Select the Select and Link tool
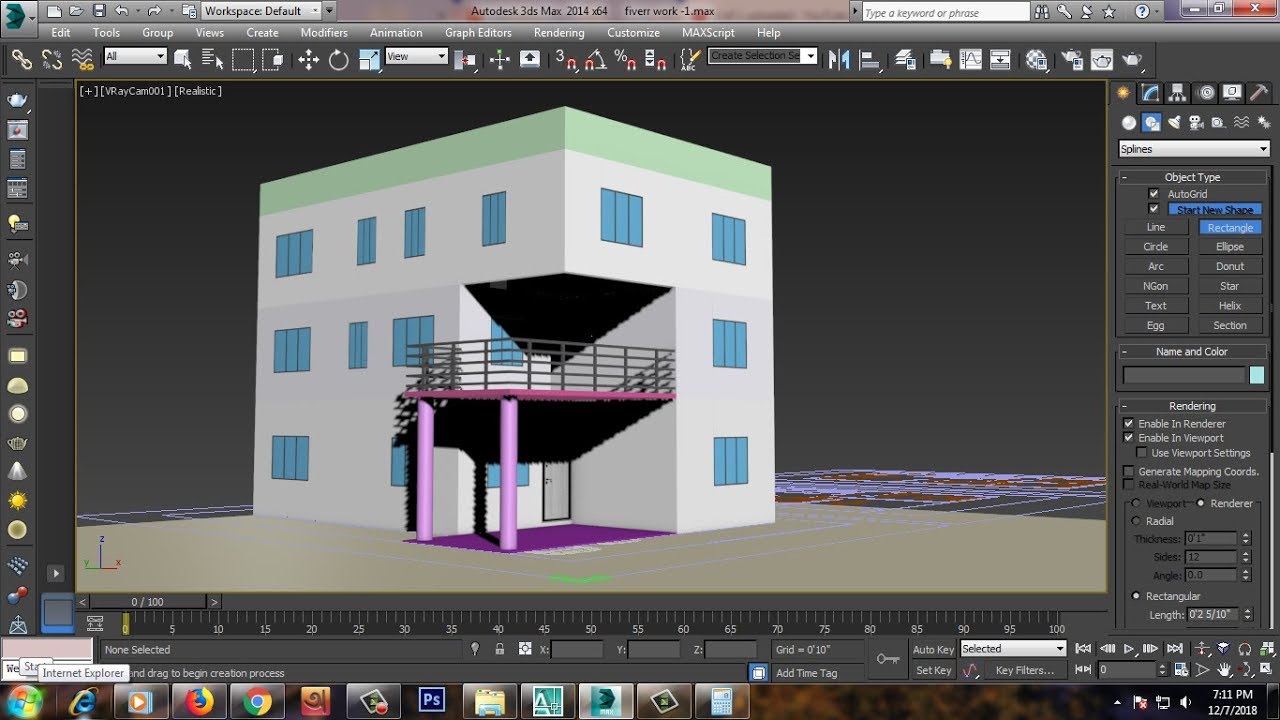Screen dimensions: 1280x720 coord(21,60)
